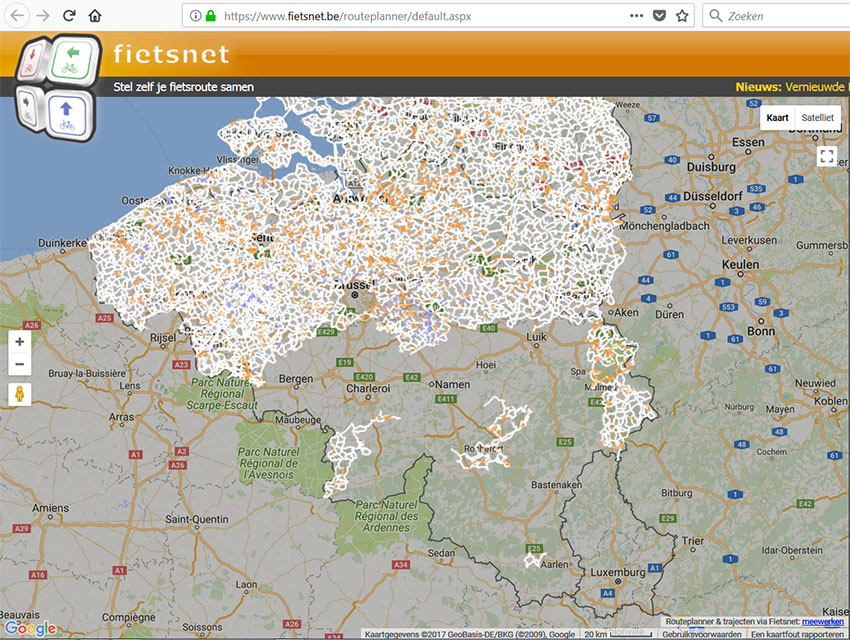
Task: Click the Duinkerke city label
Action: (62, 243)
